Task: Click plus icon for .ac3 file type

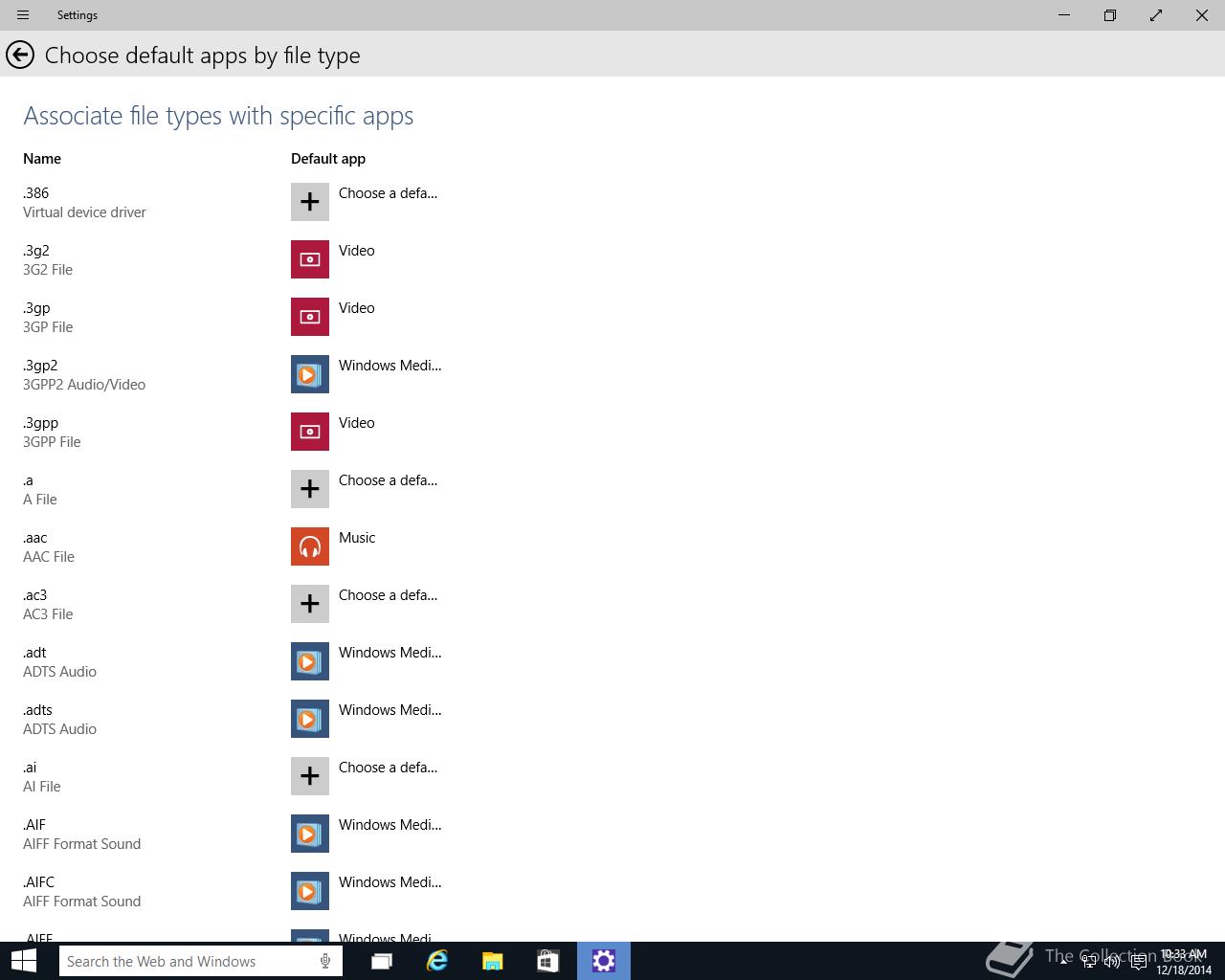Action: [310, 604]
